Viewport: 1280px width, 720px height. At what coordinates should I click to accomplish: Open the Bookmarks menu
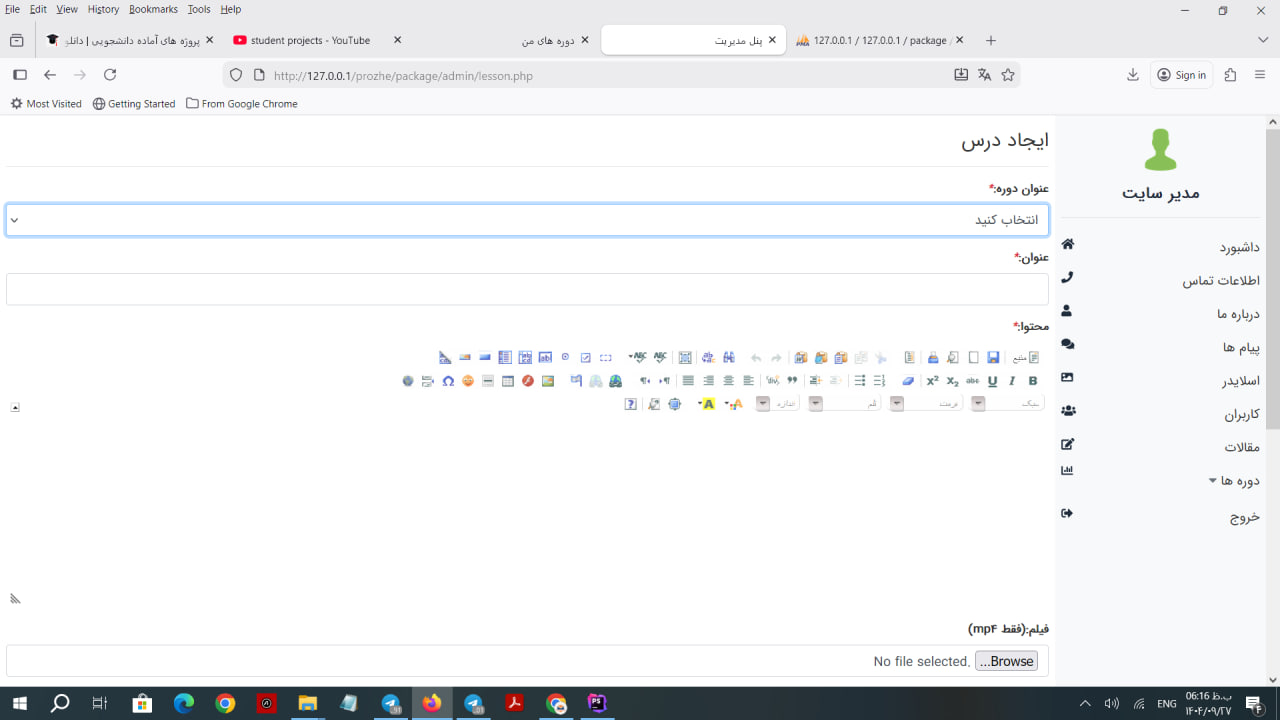click(152, 9)
